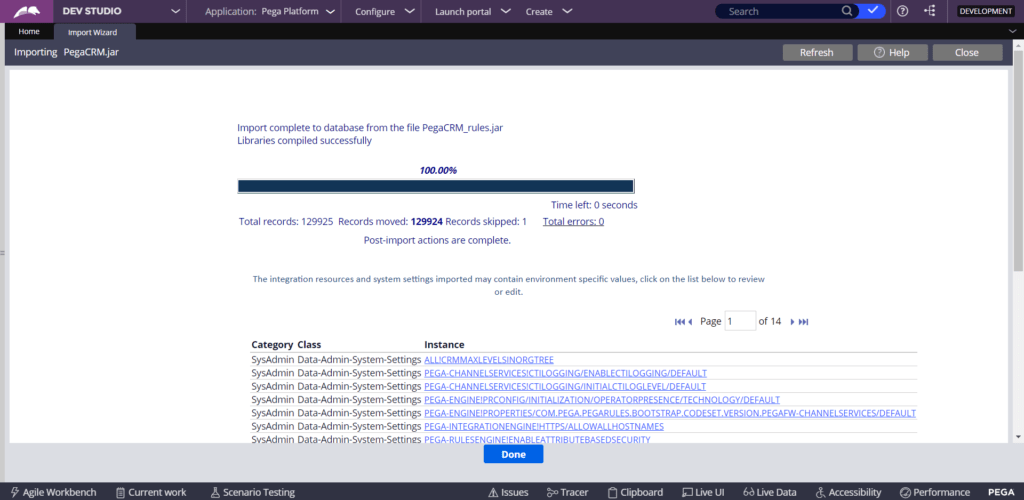Click the Records moved: 129924 text

pyautogui.click(x=391, y=221)
